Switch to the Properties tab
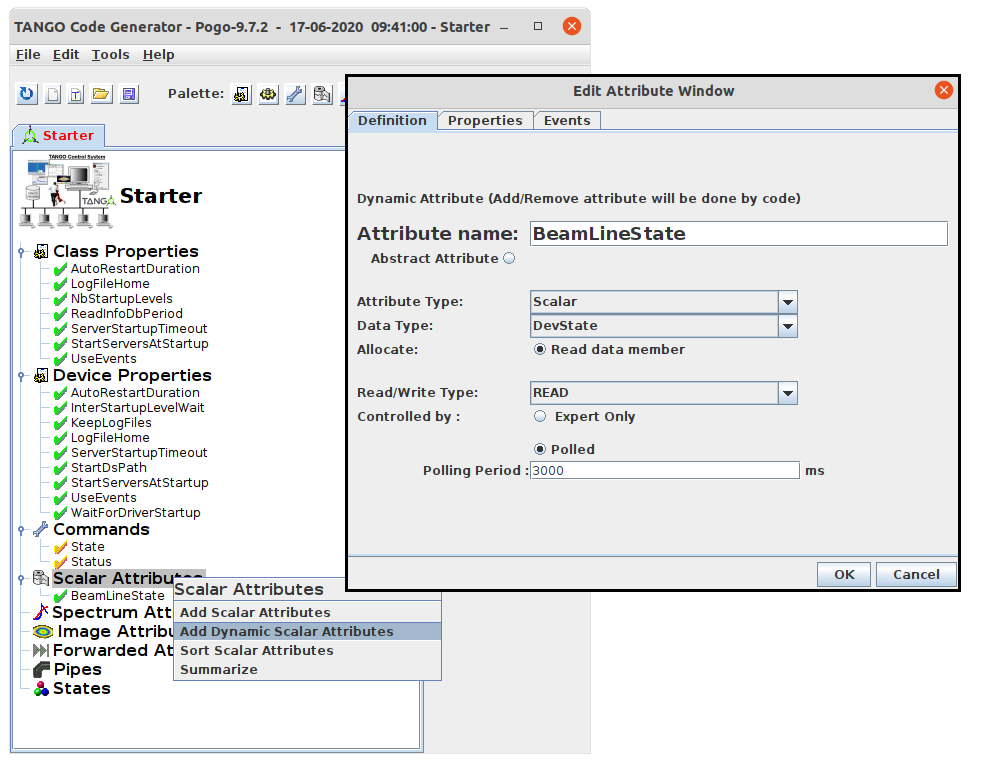The width and height of the screenshot is (1000, 763). (485, 121)
